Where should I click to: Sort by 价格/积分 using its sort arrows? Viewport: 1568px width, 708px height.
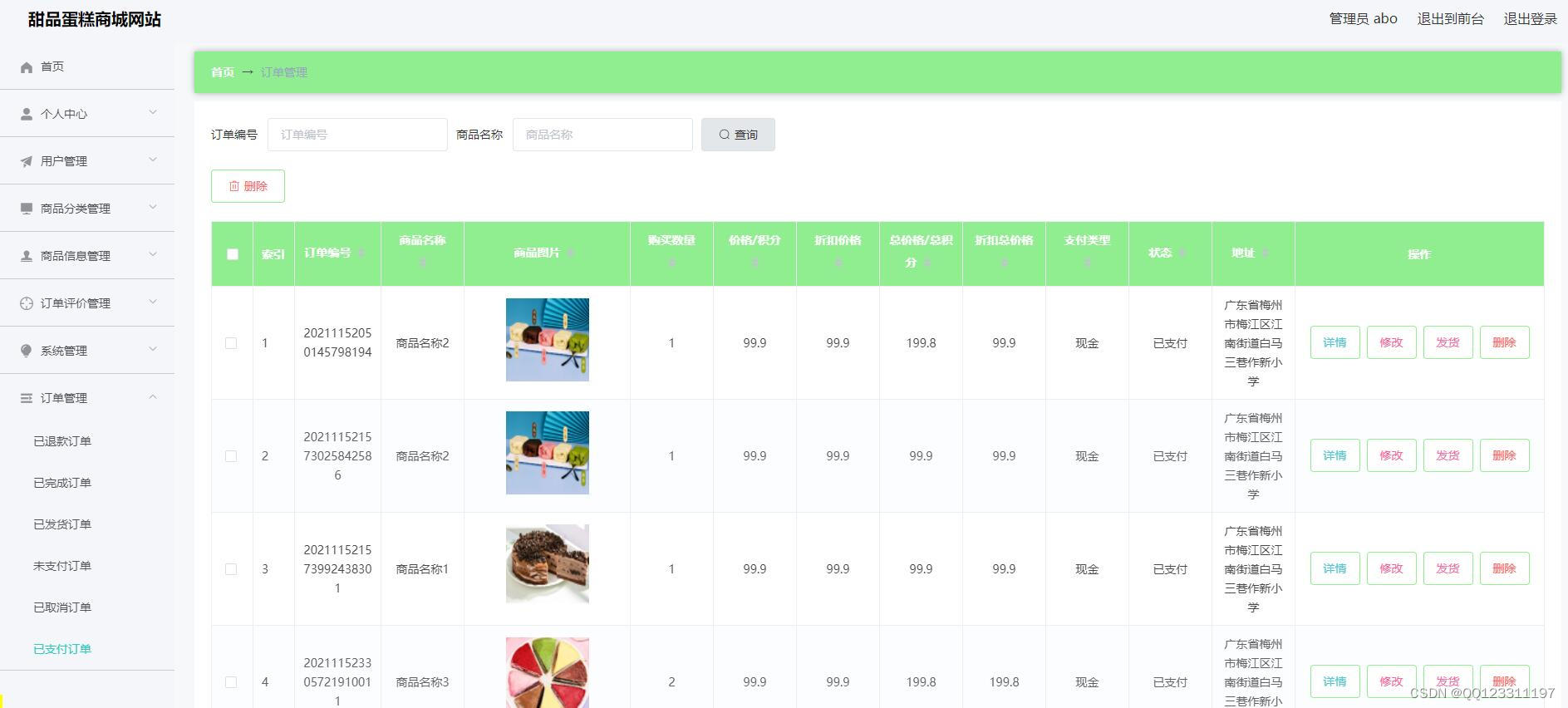755,263
